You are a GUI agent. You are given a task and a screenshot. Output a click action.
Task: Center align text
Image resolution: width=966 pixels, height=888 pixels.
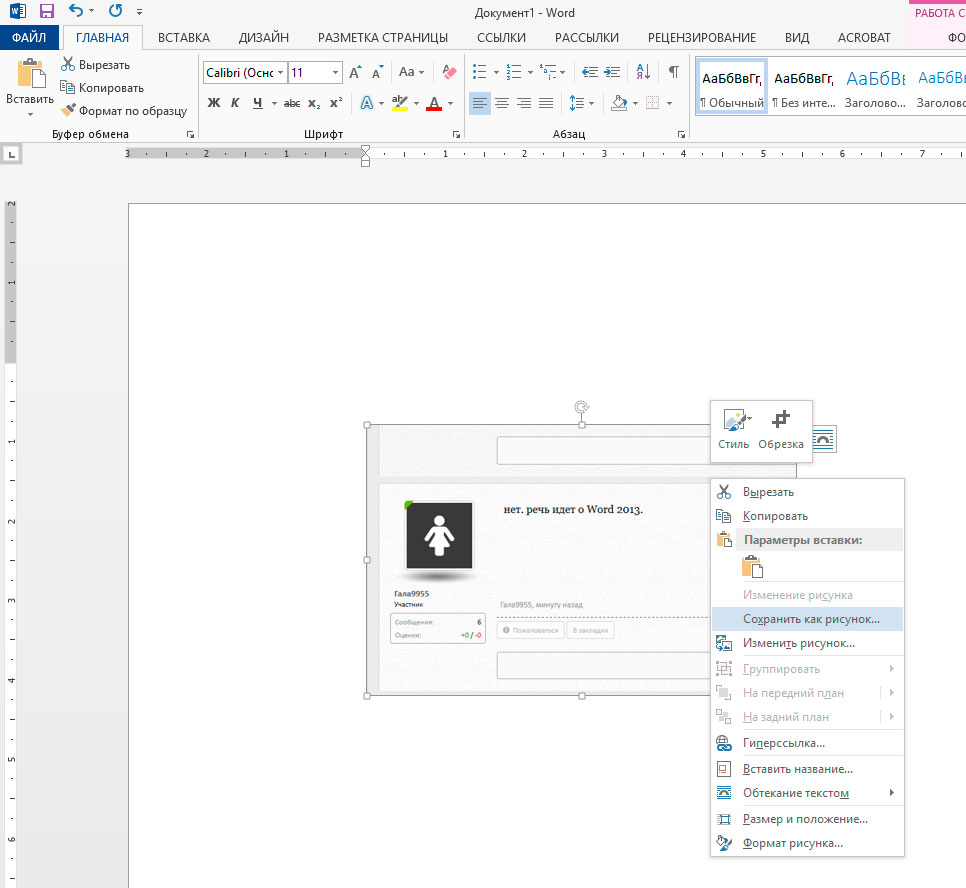502,103
